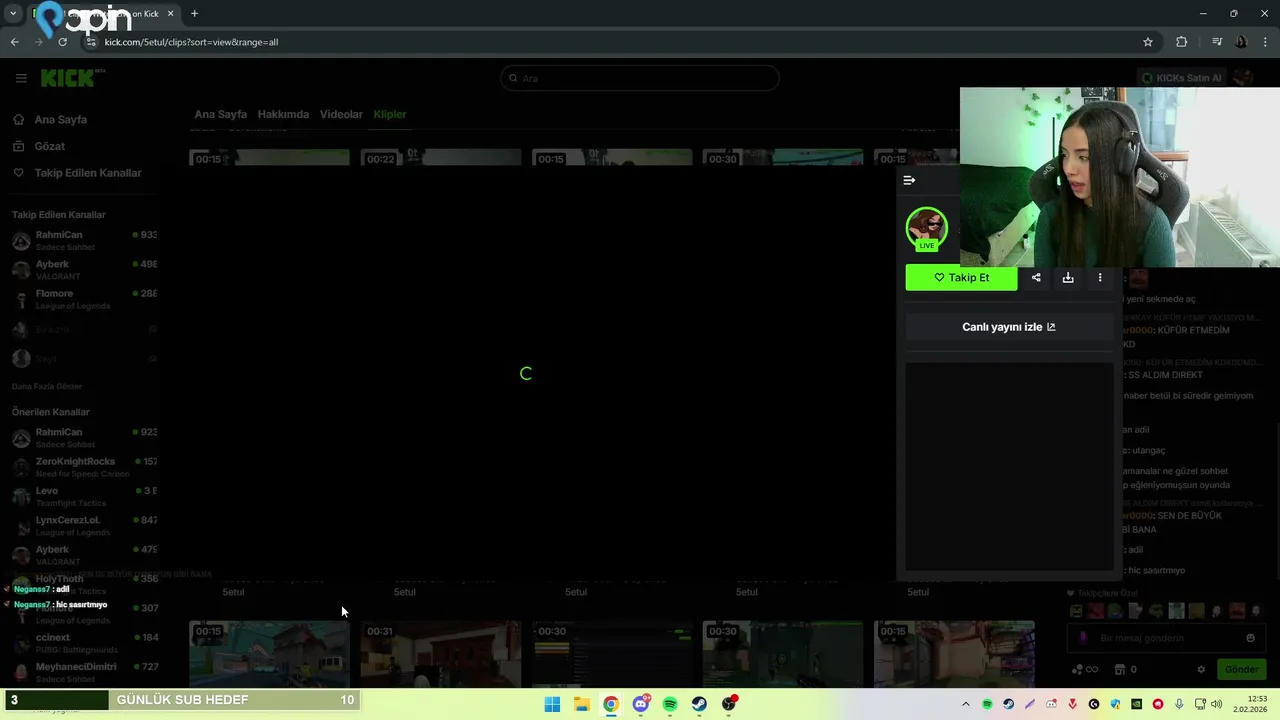Insert the first yellow emote in chat emote row

click(x=1076, y=611)
